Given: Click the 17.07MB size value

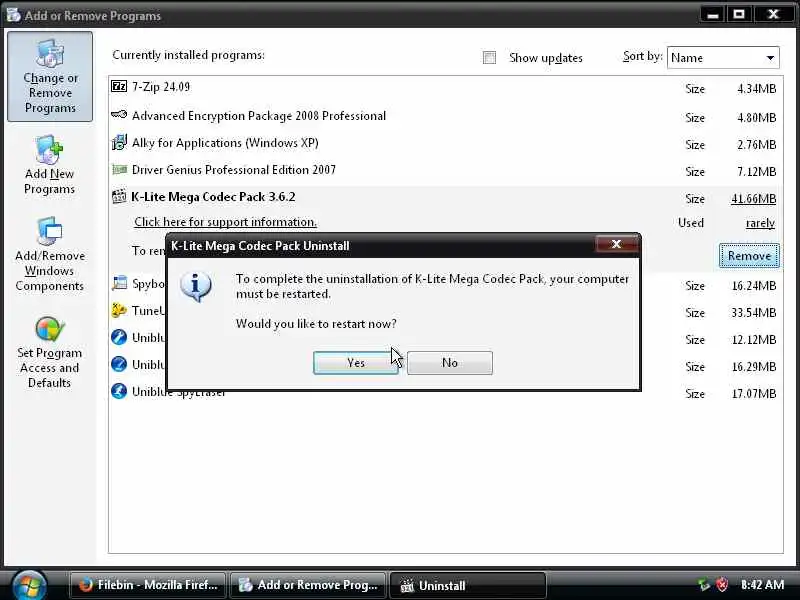Looking at the screenshot, I should (754, 393).
